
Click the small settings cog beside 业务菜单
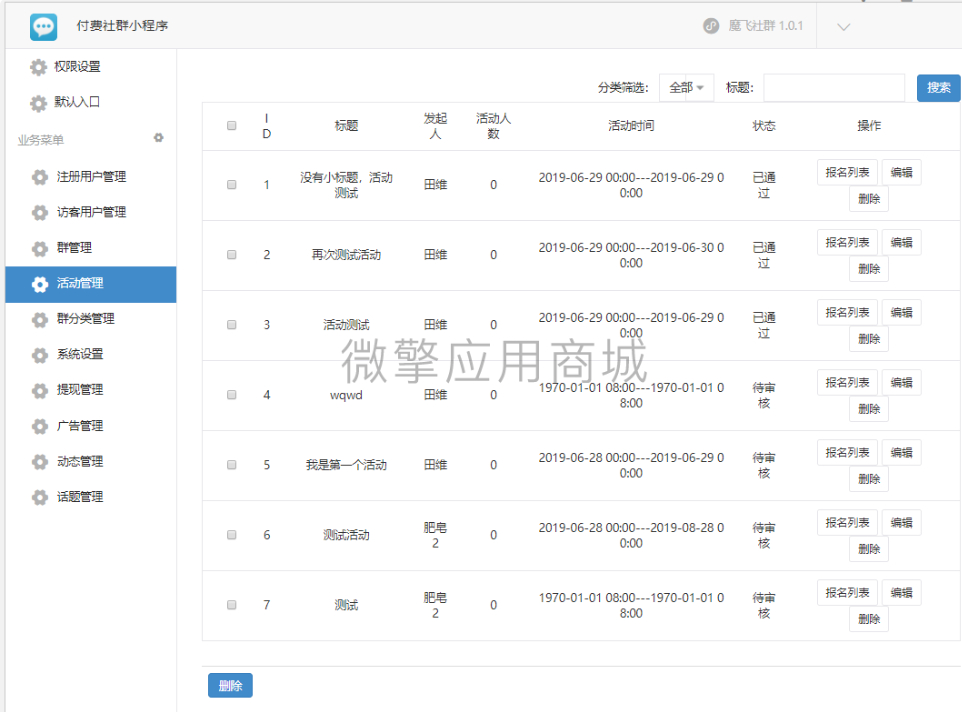point(158,138)
